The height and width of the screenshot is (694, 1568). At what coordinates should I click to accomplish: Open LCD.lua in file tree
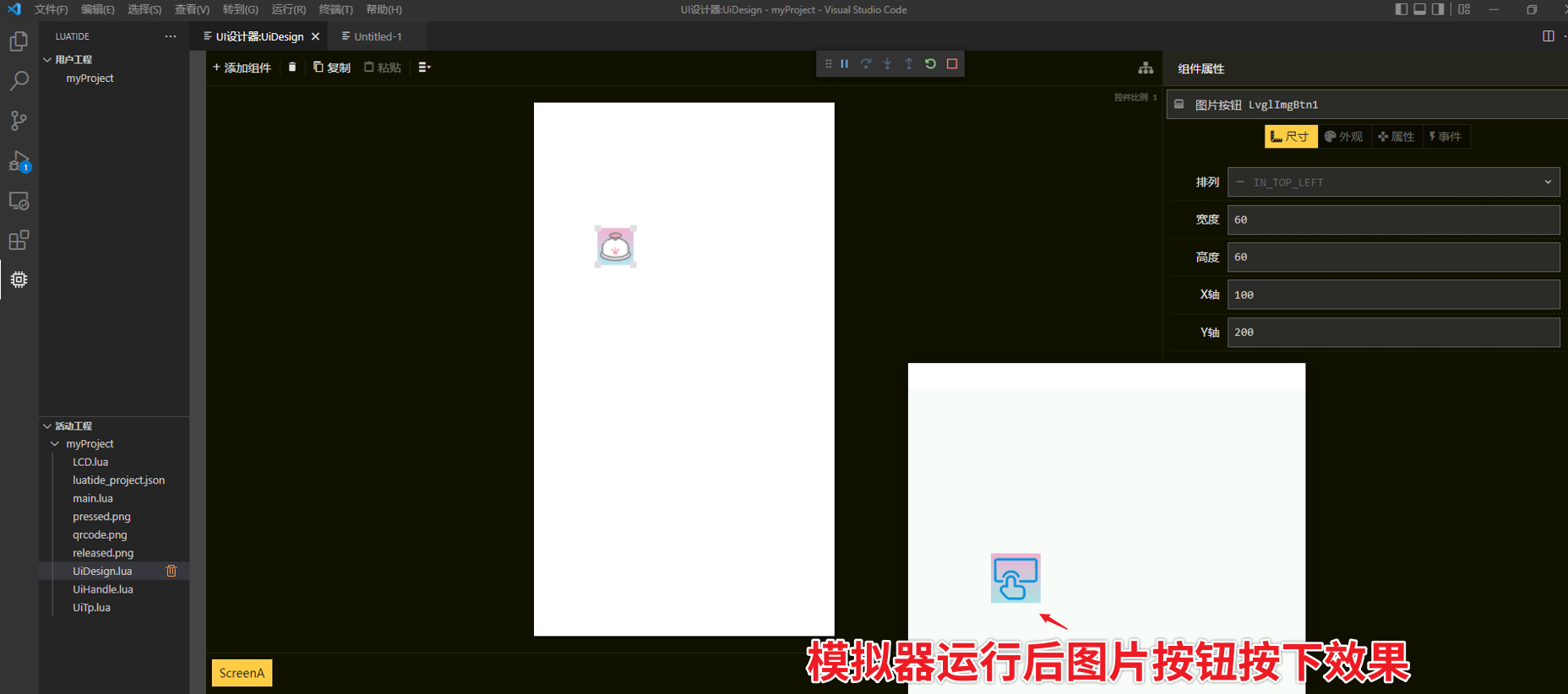pos(90,462)
